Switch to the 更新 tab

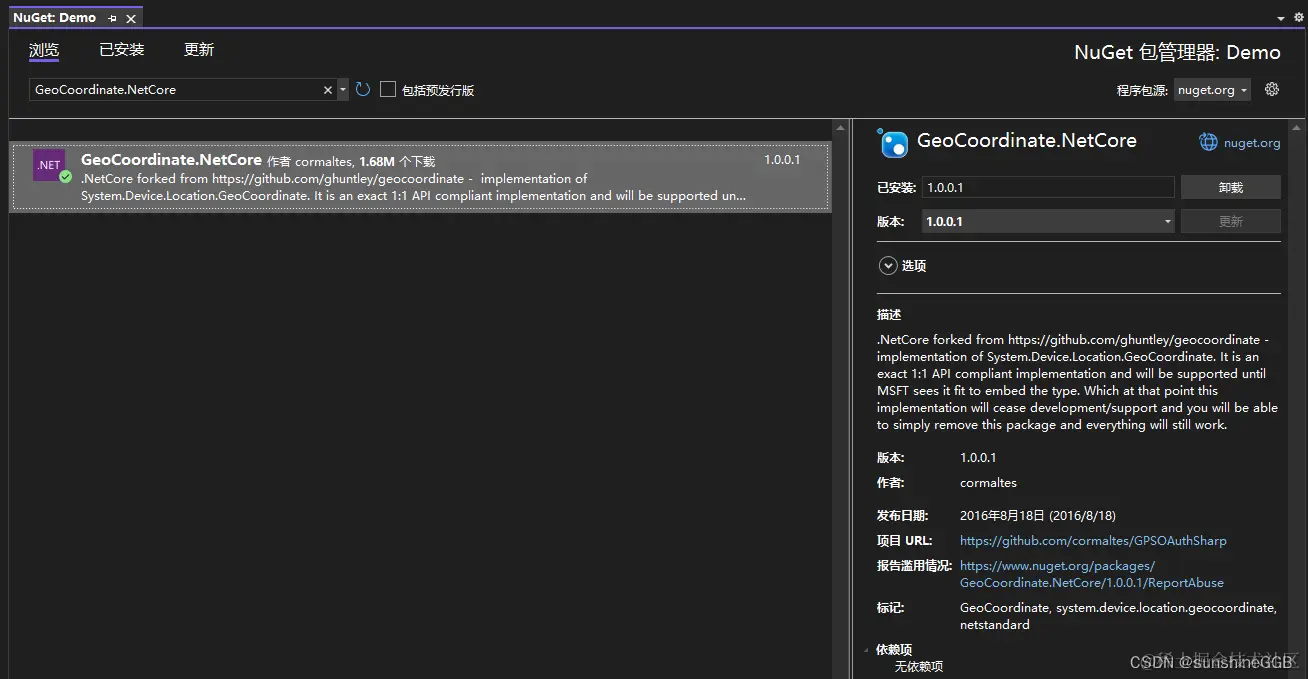click(199, 50)
